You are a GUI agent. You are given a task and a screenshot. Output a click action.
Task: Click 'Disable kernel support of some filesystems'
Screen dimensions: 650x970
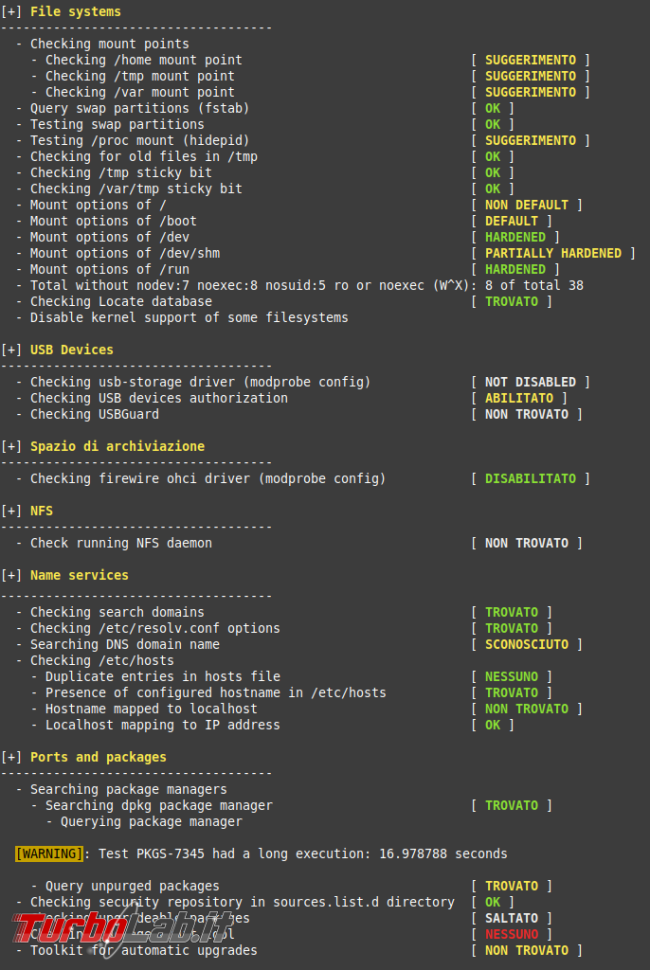(x=189, y=317)
